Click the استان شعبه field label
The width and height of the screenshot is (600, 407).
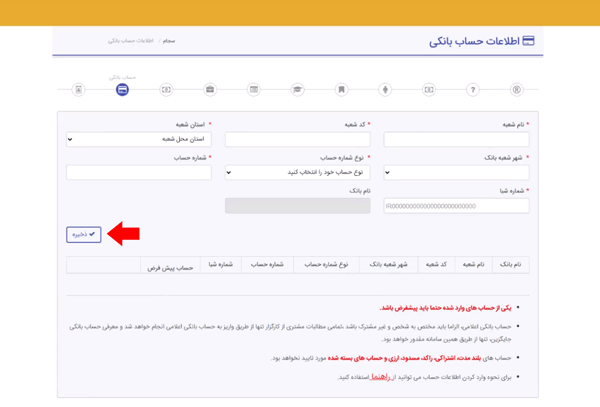191,125
